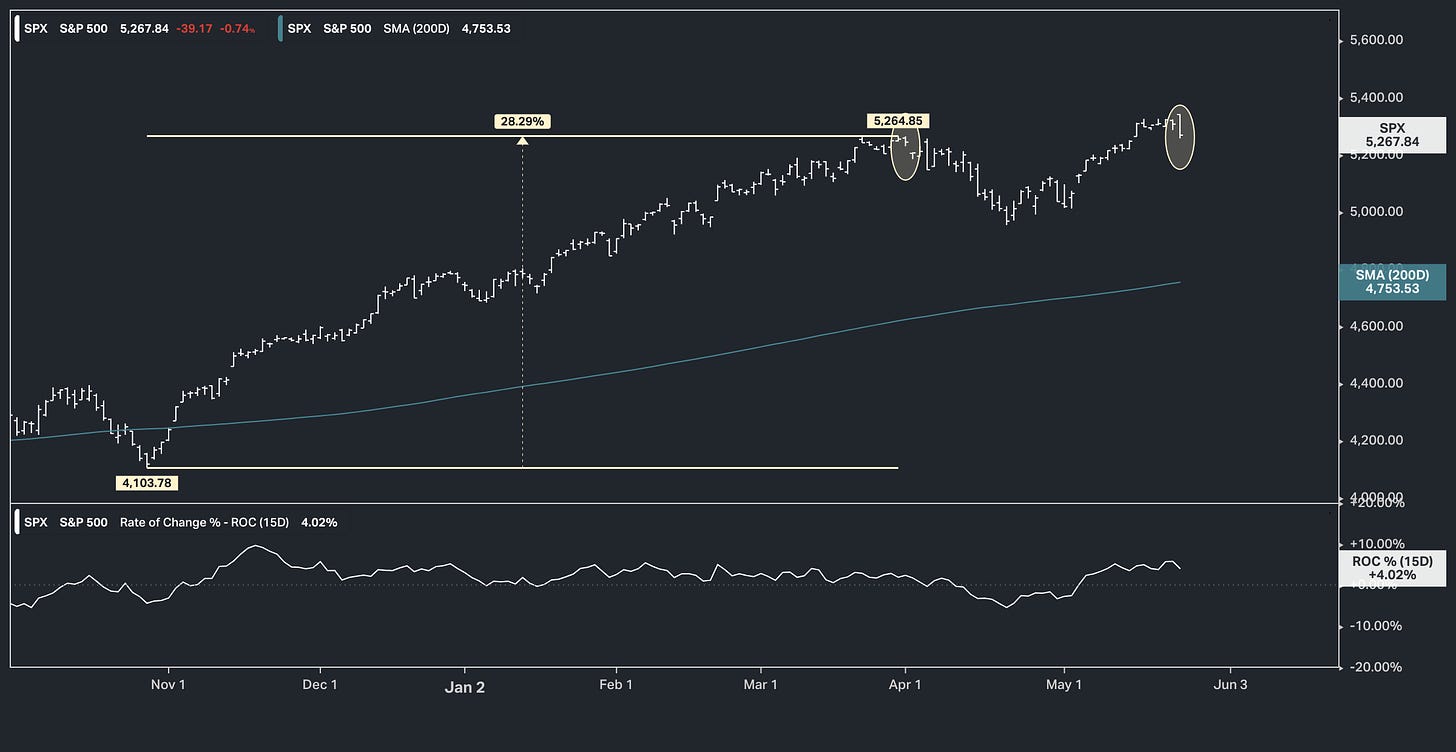Click the May 1 date axis label

pyautogui.click(x=1064, y=685)
